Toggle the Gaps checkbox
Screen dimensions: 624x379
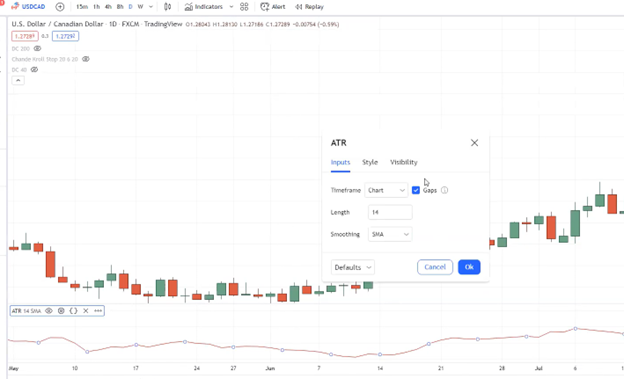tap(416, 190)
